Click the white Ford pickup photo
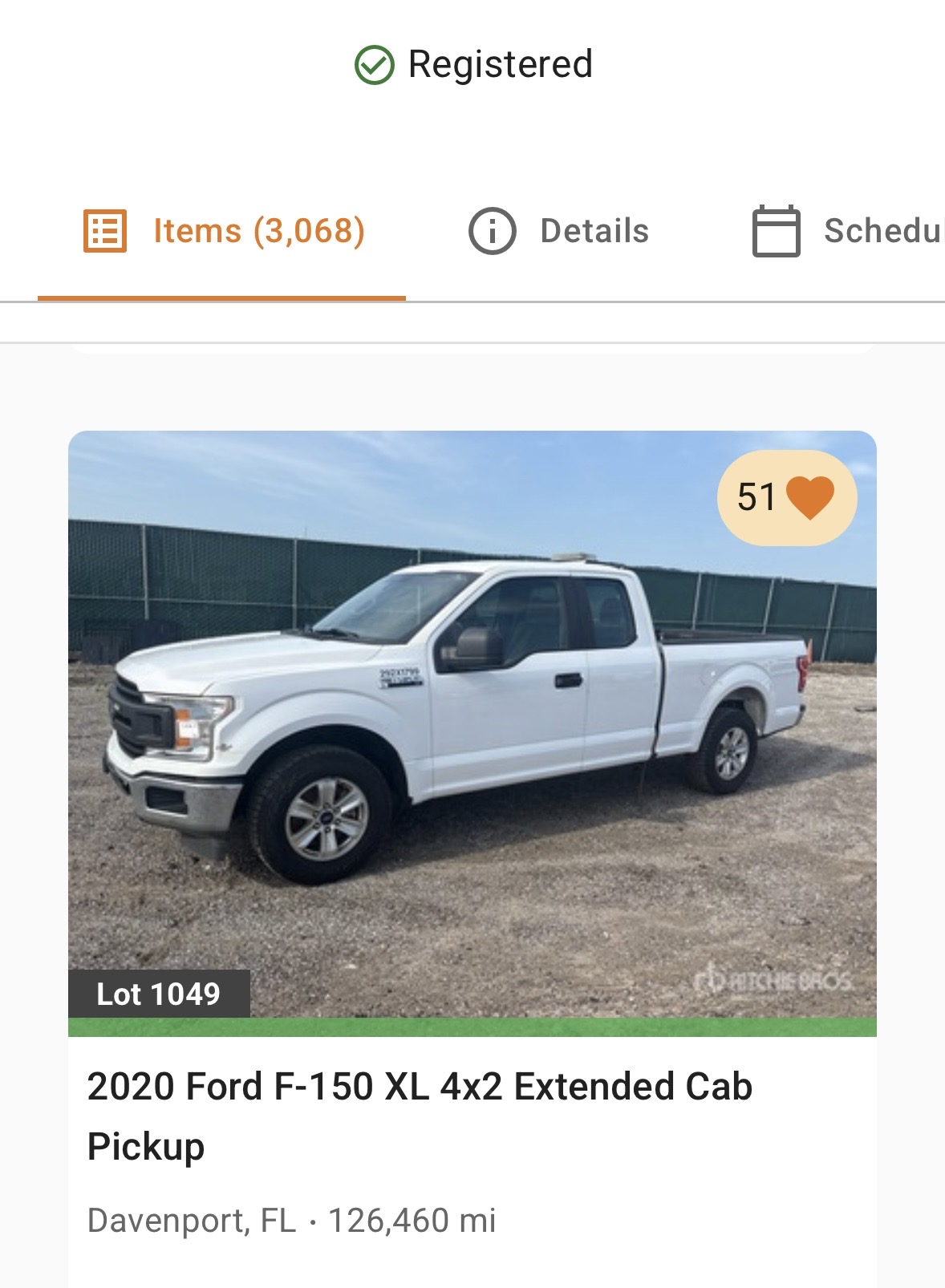 pos(472,724)
